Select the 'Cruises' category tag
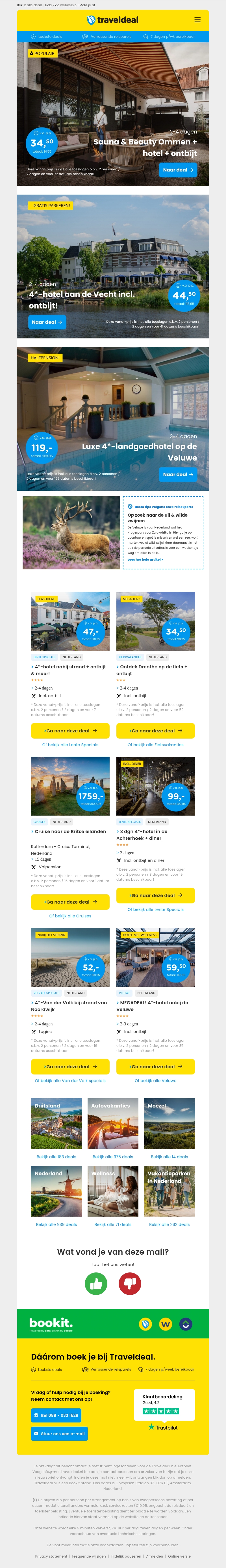Viewport: 226px width, 1568px height. coord(40,822)
